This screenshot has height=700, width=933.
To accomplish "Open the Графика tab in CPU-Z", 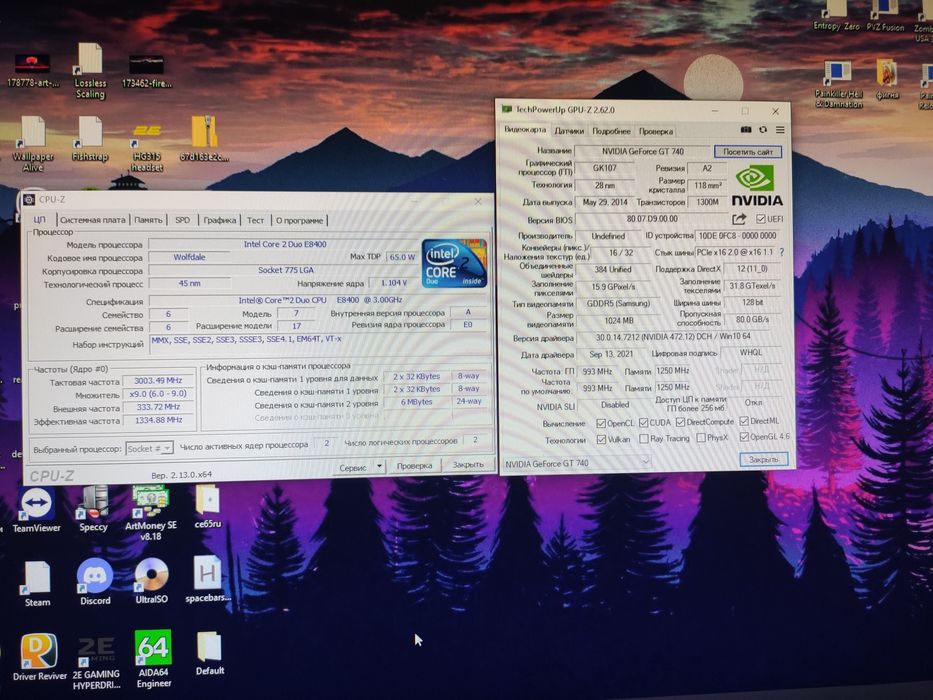I will 220,220.
